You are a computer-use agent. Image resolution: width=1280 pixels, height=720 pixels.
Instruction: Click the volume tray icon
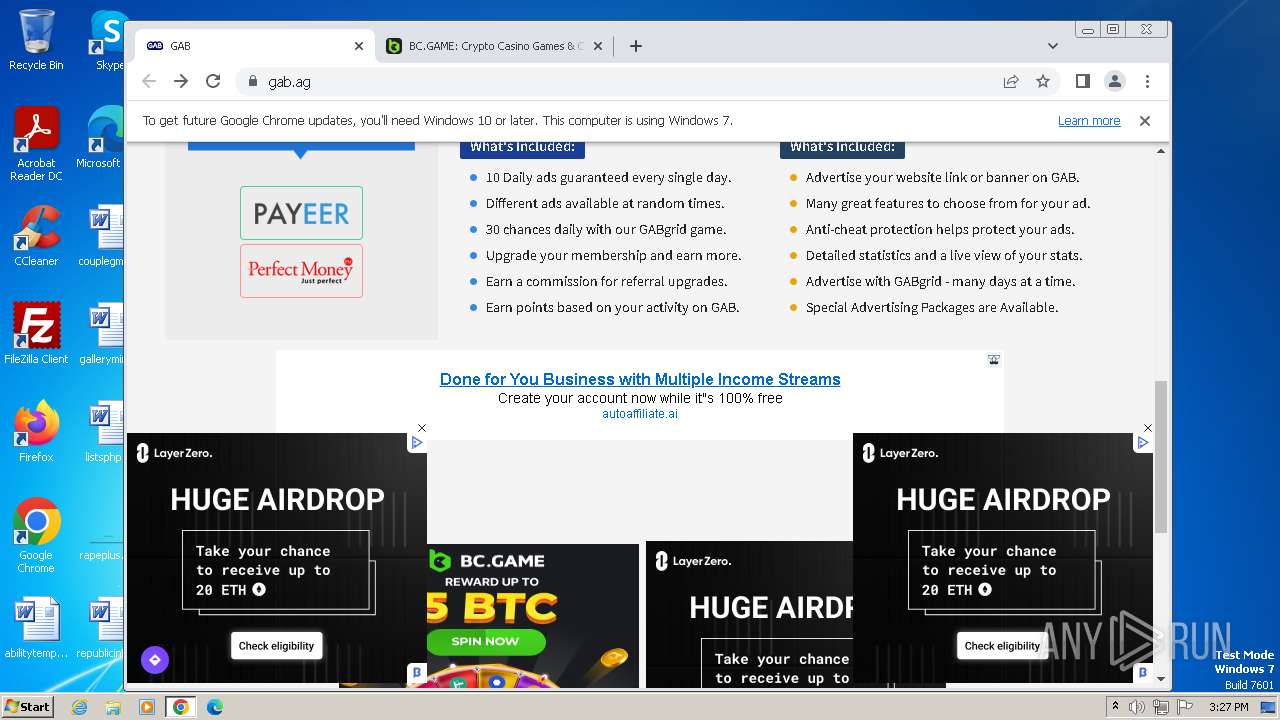pos(1137,707)
